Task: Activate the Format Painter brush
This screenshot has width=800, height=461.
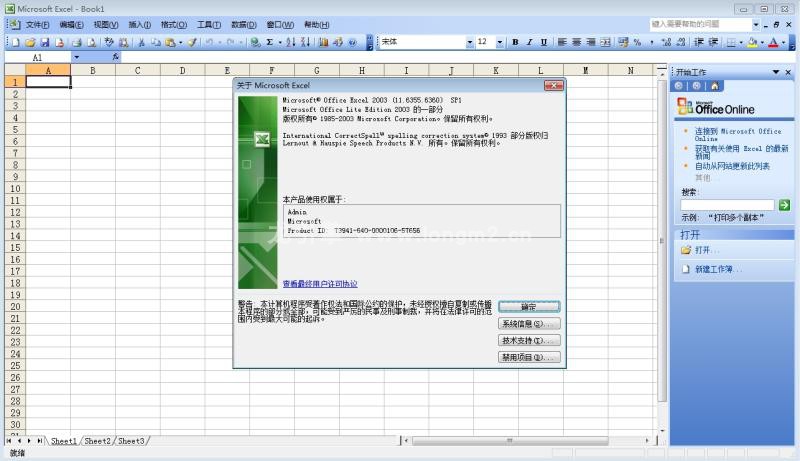Action: coord(192,42)
